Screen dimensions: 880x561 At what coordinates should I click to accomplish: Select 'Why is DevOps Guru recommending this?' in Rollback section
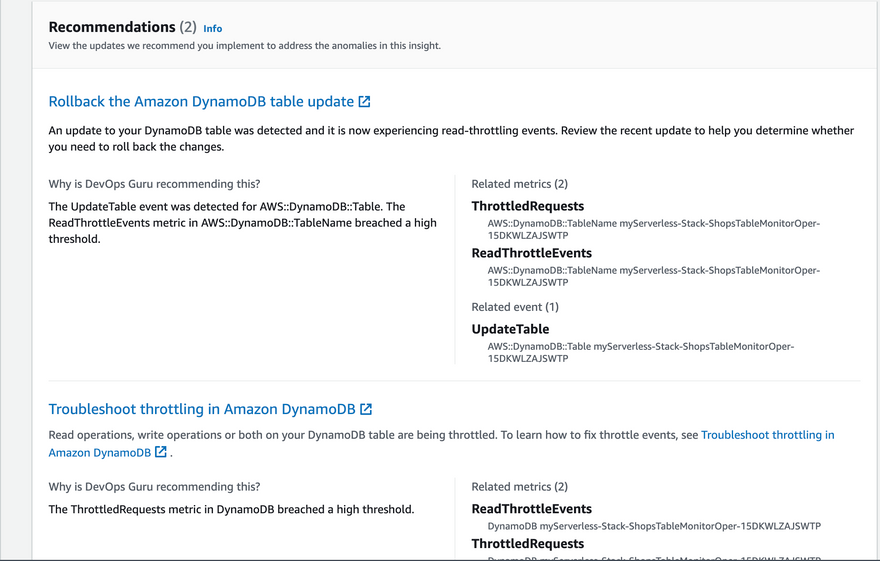[x=154, y=184]
